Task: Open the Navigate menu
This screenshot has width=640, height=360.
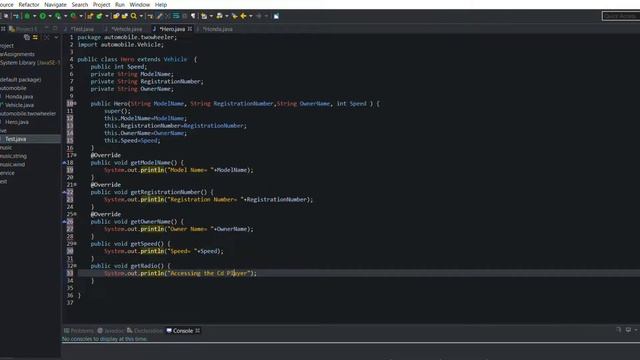Action: [56, 4]
